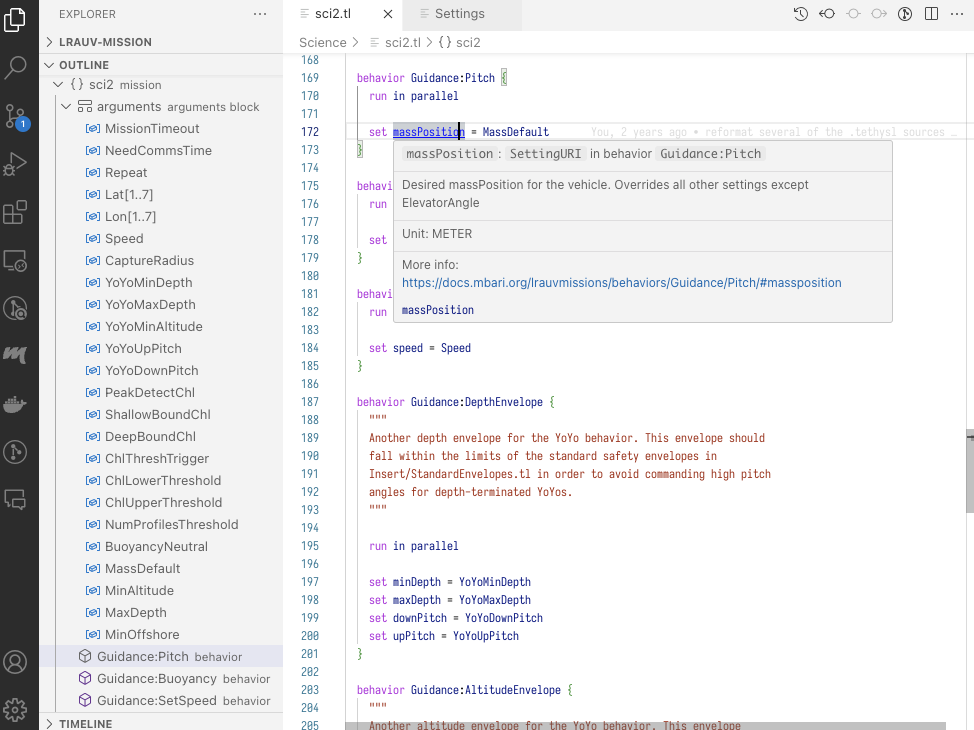Open the Search view in activity bar

tap(16, 67)
